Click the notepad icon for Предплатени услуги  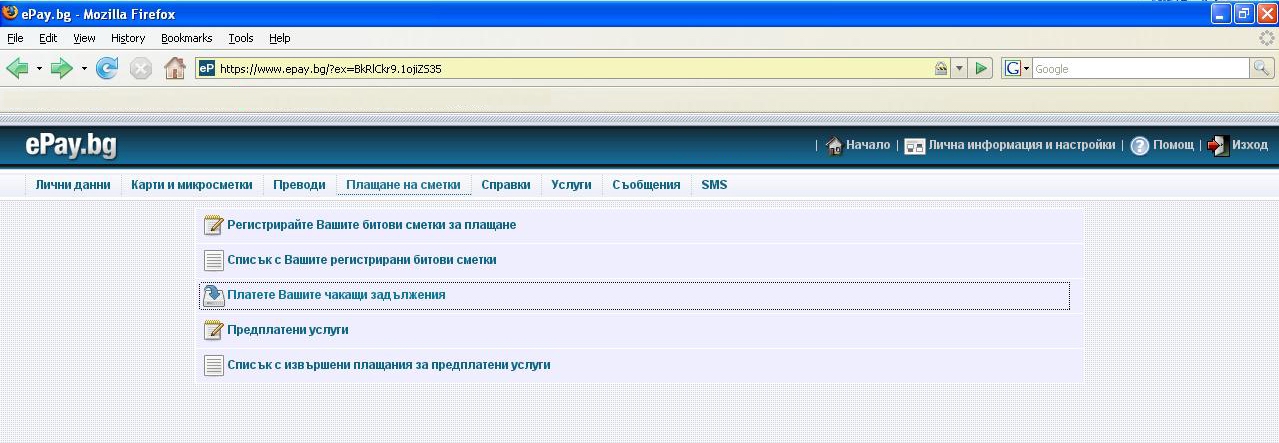pos(213,330)
